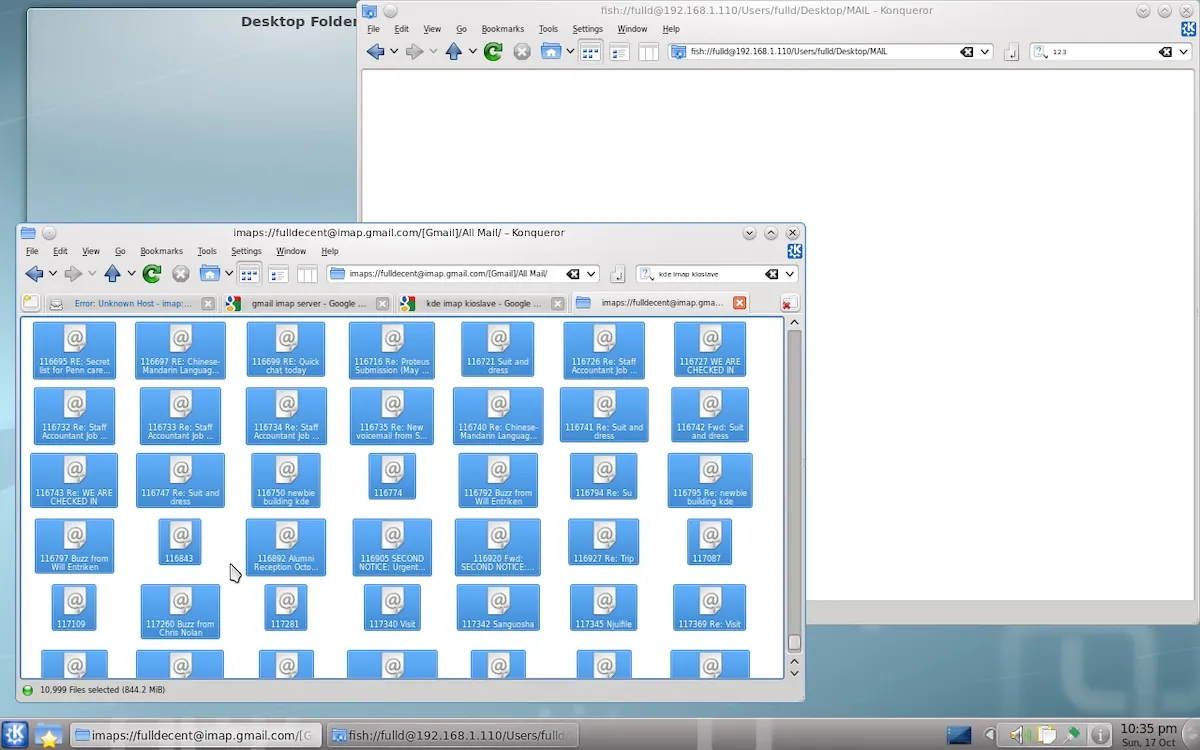1200x750 pixels.
Task: Stop loading in the fish MAIL window
Action: tap(522, 52)
